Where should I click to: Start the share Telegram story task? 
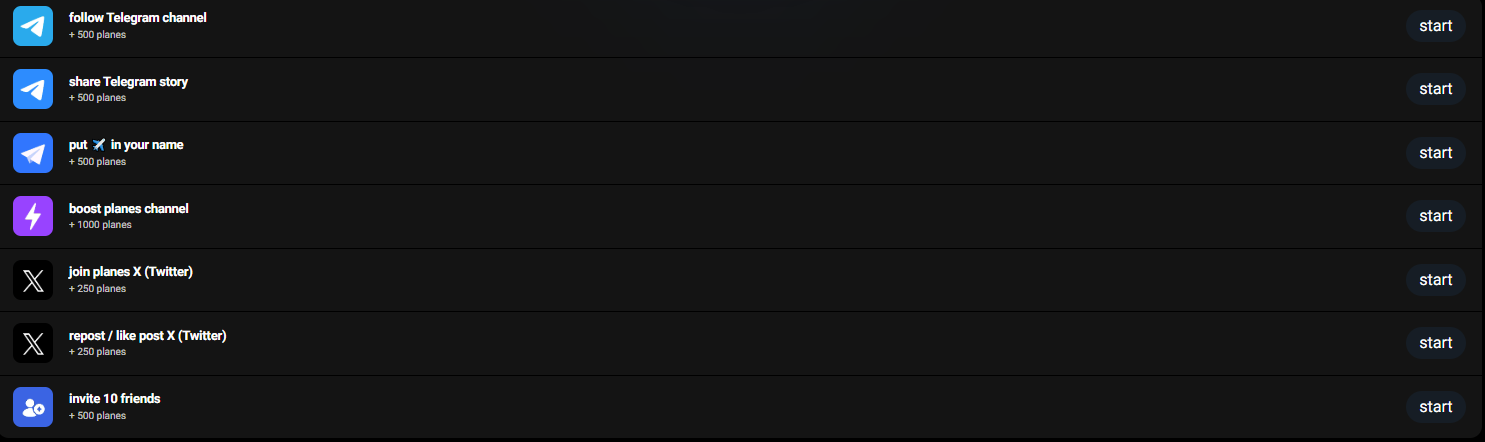(1435, 89)
